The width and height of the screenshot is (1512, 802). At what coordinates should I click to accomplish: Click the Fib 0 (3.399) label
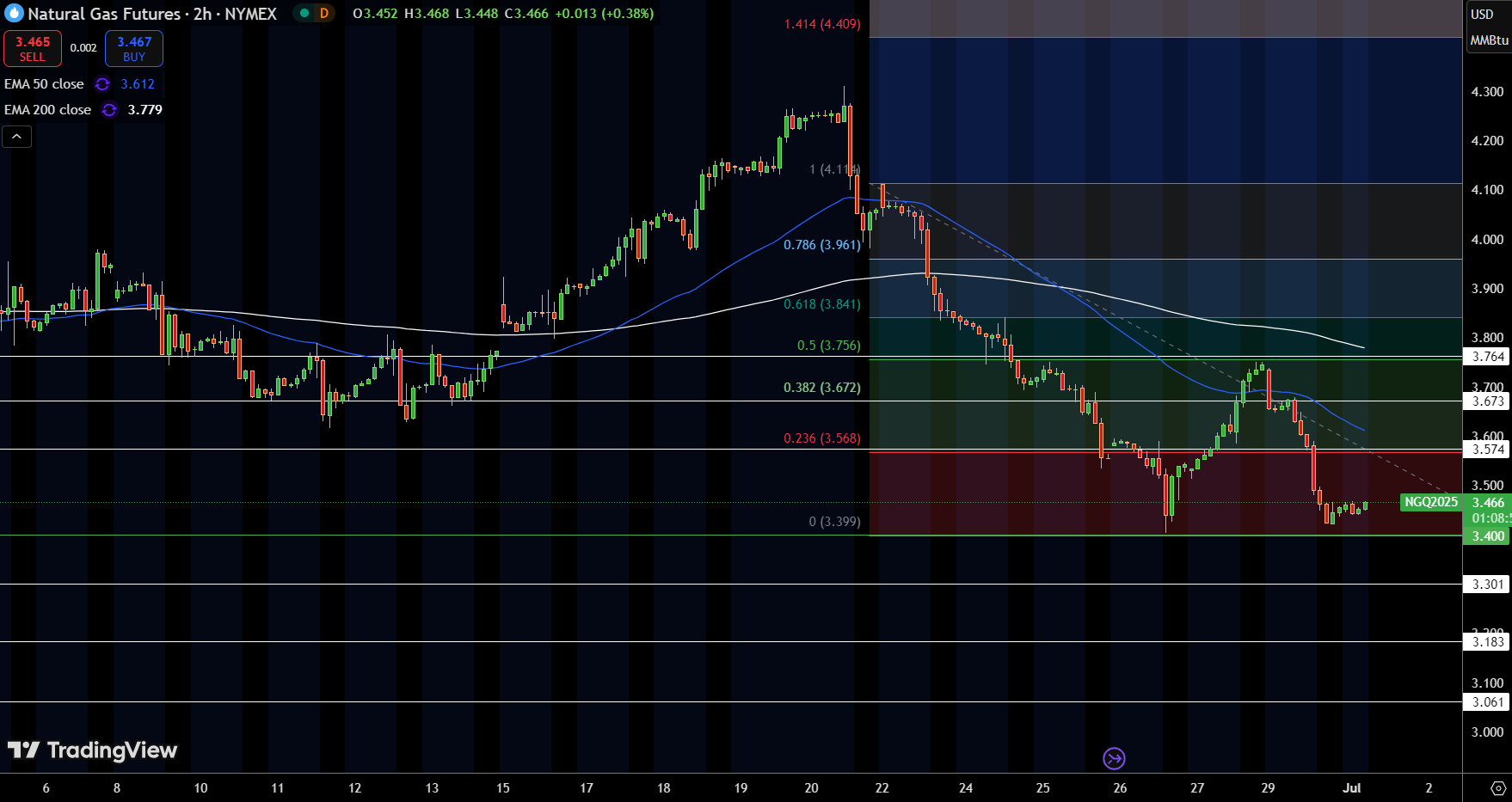(835, 522)
